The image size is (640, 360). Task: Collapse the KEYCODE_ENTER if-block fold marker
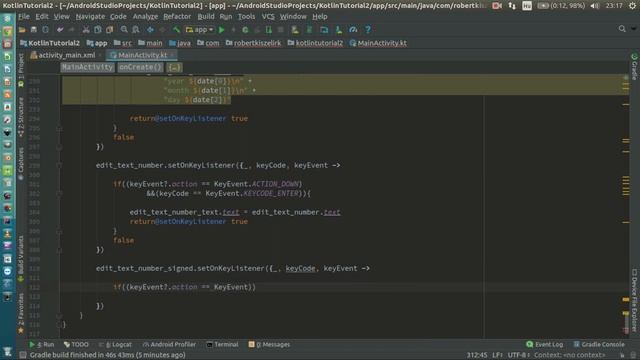click(x=59, y=193)
